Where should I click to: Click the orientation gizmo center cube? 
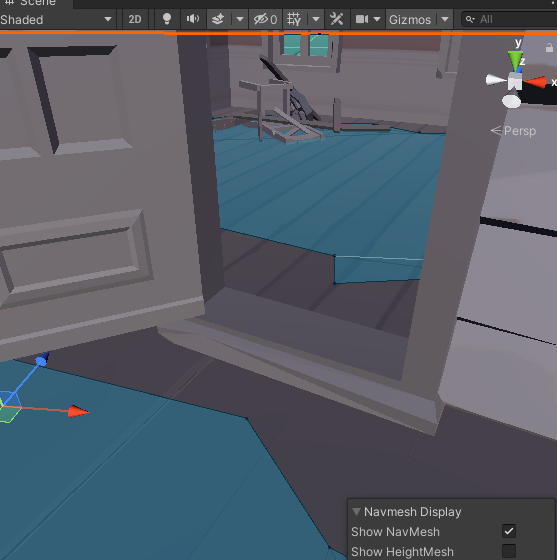tap(515, 81)
